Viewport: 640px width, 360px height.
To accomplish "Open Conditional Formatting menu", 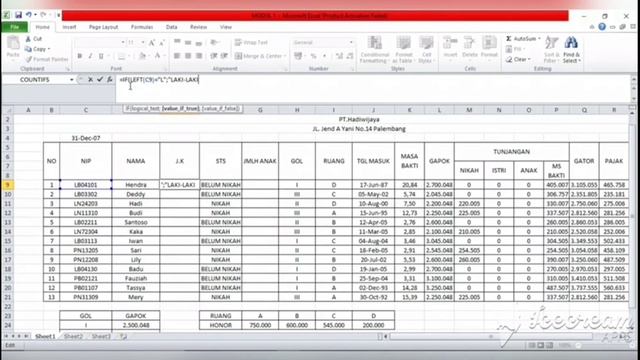I will coord(374,50).
